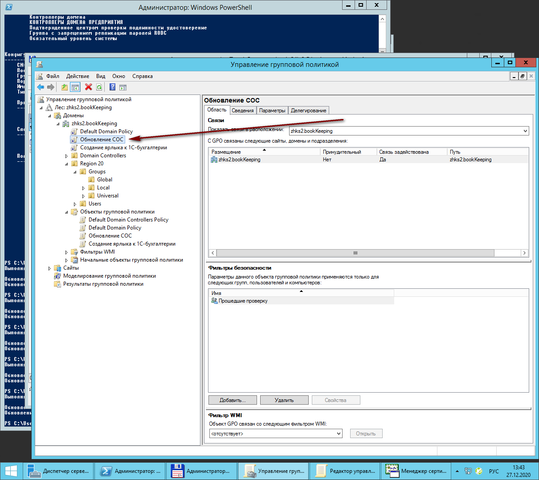The height and width of the screenshot is (480, 539).
Task: Click the Удалить button
Action: [284, 400]
